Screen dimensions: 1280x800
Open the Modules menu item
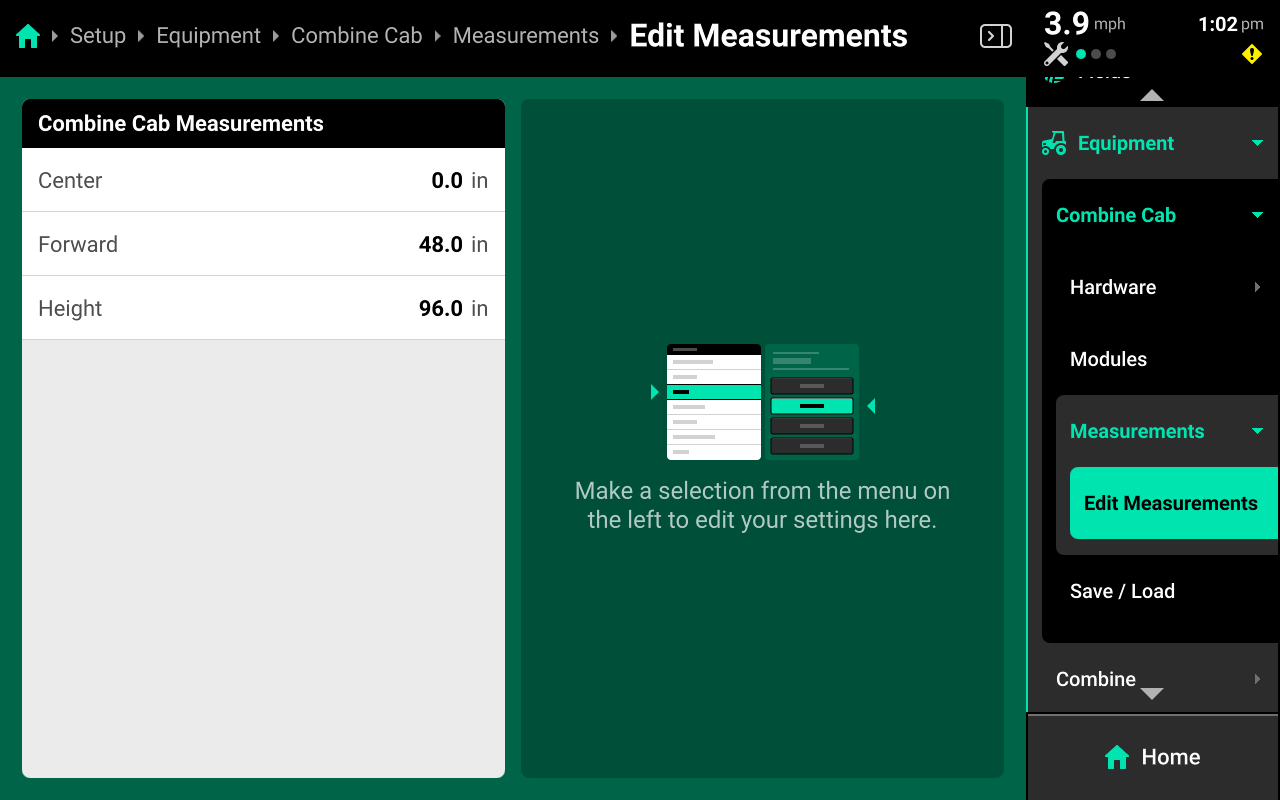tap(1108, 360)
